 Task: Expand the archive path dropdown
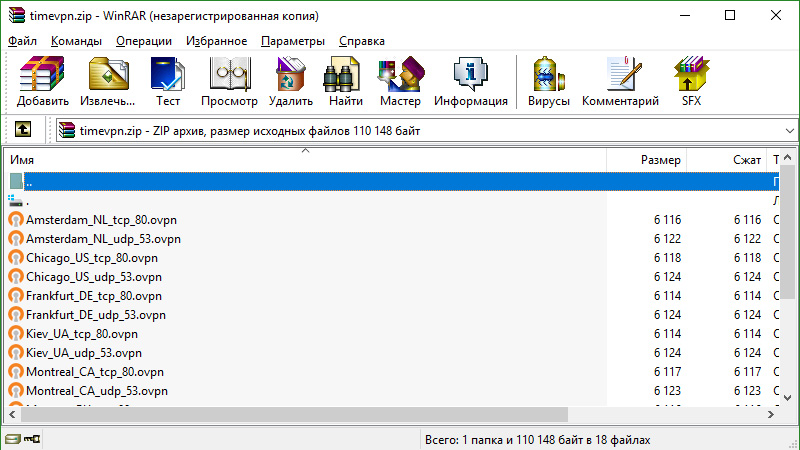click(788, 130)
